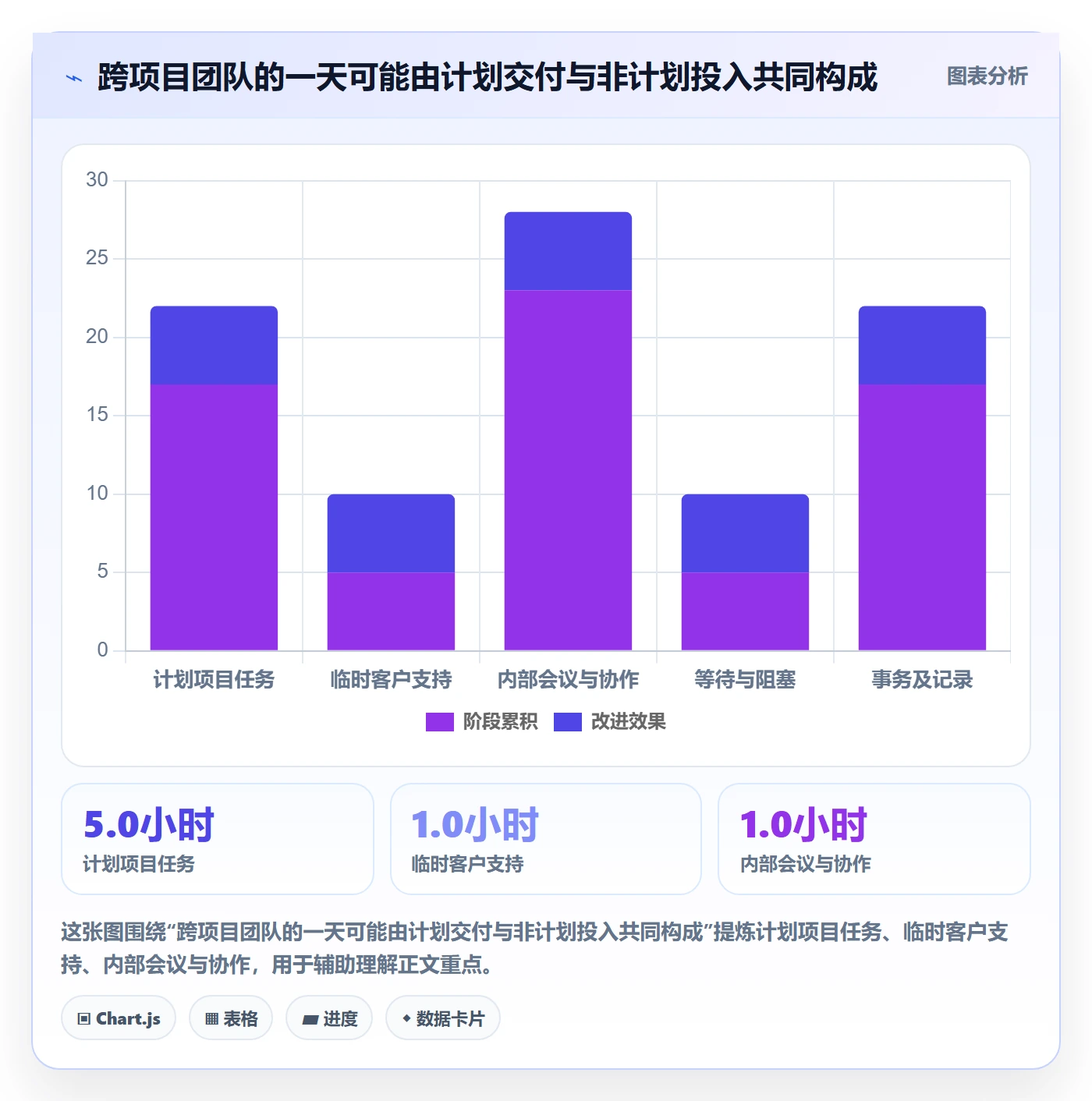Click the purple bar segment for 等待与阻塞
The width and height of the screenshot is (1092, 1101).
tap(745, 611)
